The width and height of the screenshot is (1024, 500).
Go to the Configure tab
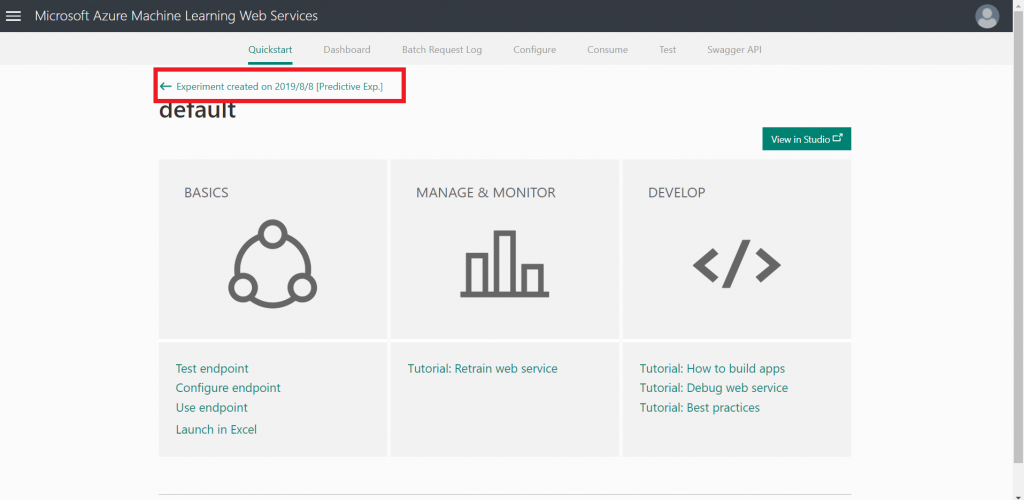[x=534, y=50]
